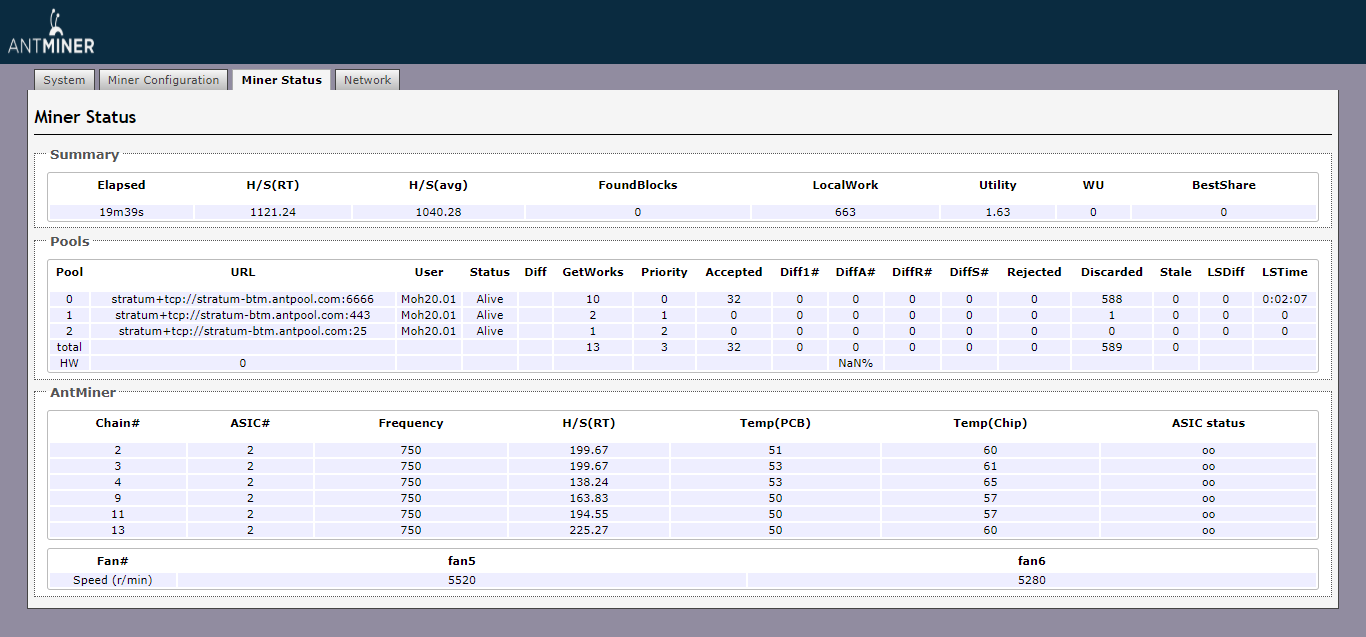Select the Utility column header
The height and width of the screenshot is (637, 1366).
click(x=998, y=185)
